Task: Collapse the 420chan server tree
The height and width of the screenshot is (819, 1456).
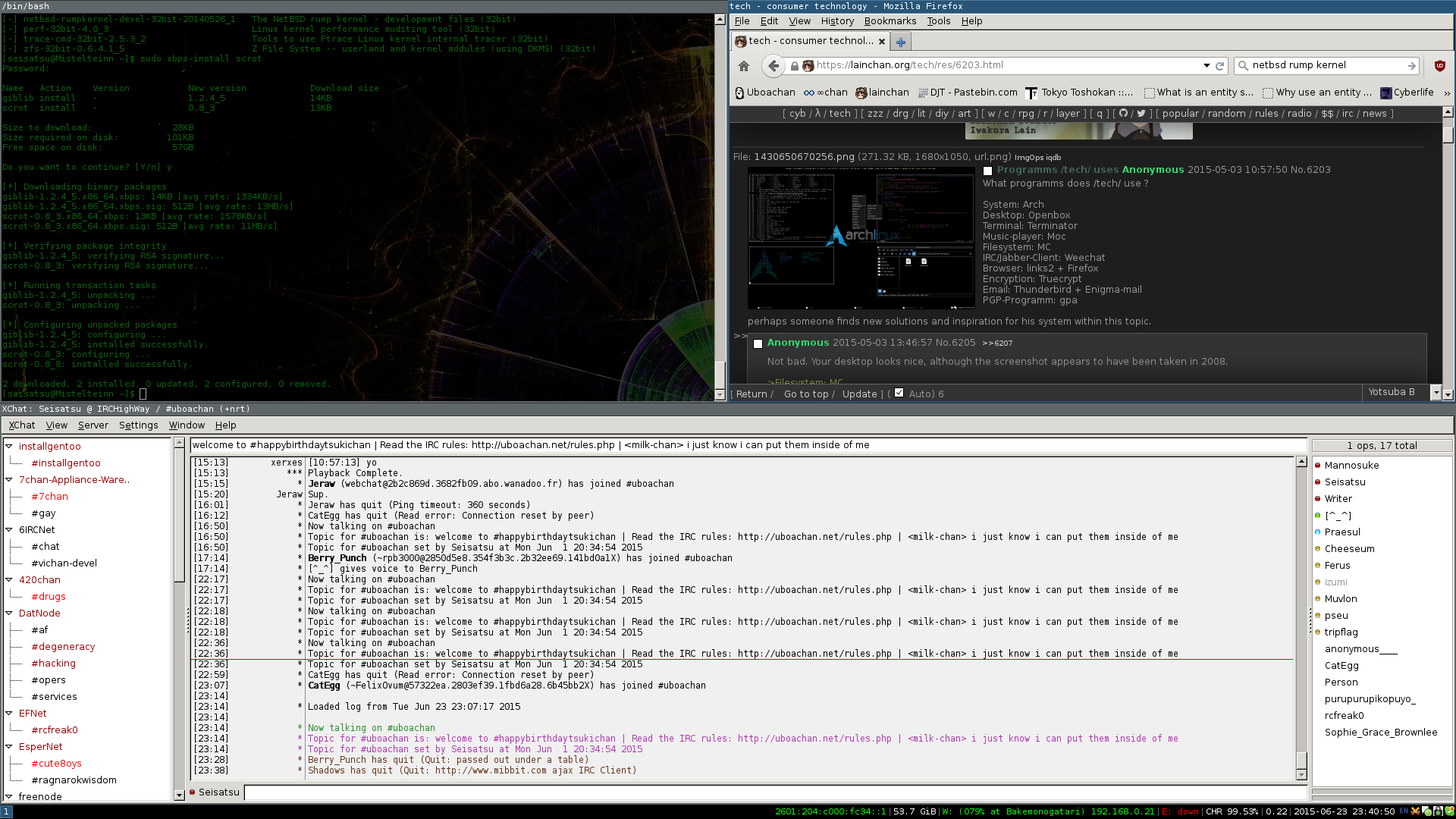Action: pos(9,580)
